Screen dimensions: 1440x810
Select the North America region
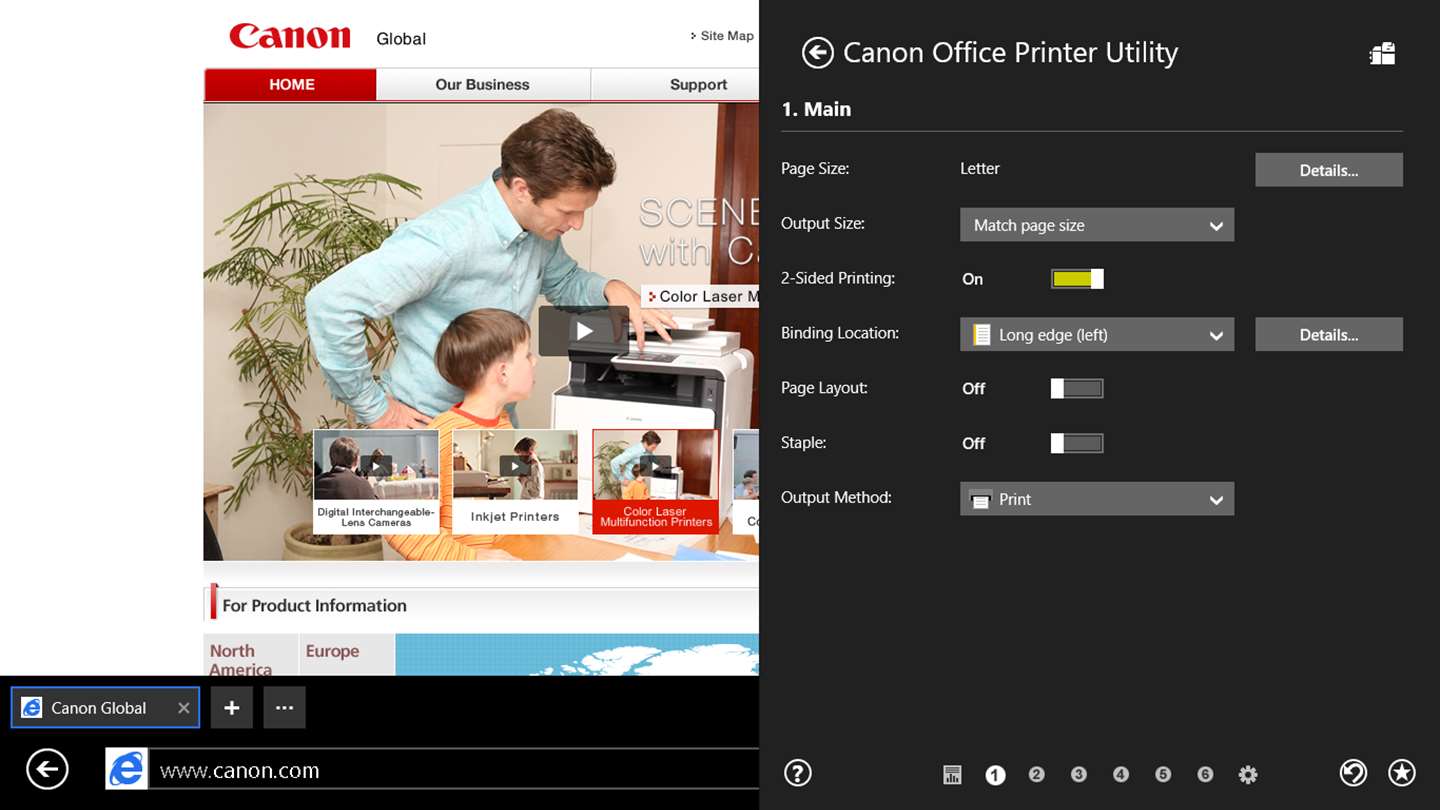pyautogui.click(x=250, y=656)
